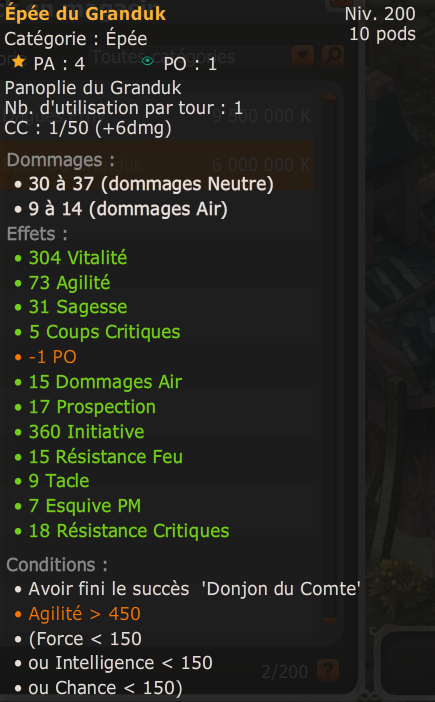Click the orange question mark help icon
The image size is (435, 702).
coord(328,671)
